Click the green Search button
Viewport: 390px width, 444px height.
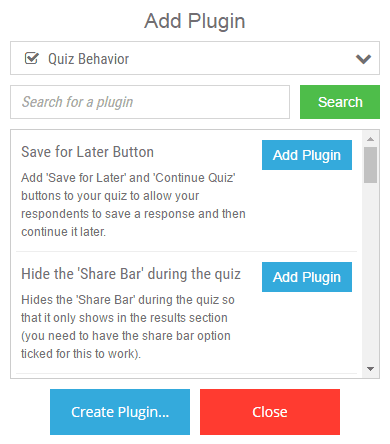pyautogui.click(x=340, y=102)
